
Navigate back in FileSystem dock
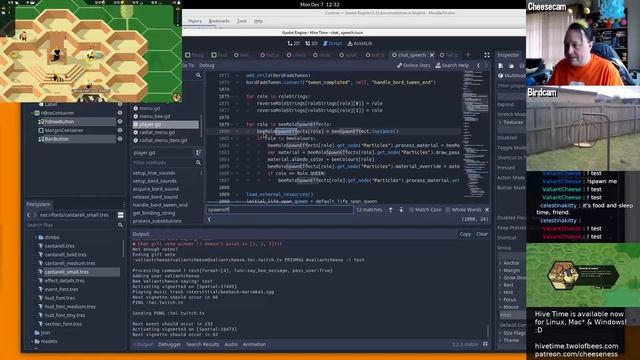(28, 215)
